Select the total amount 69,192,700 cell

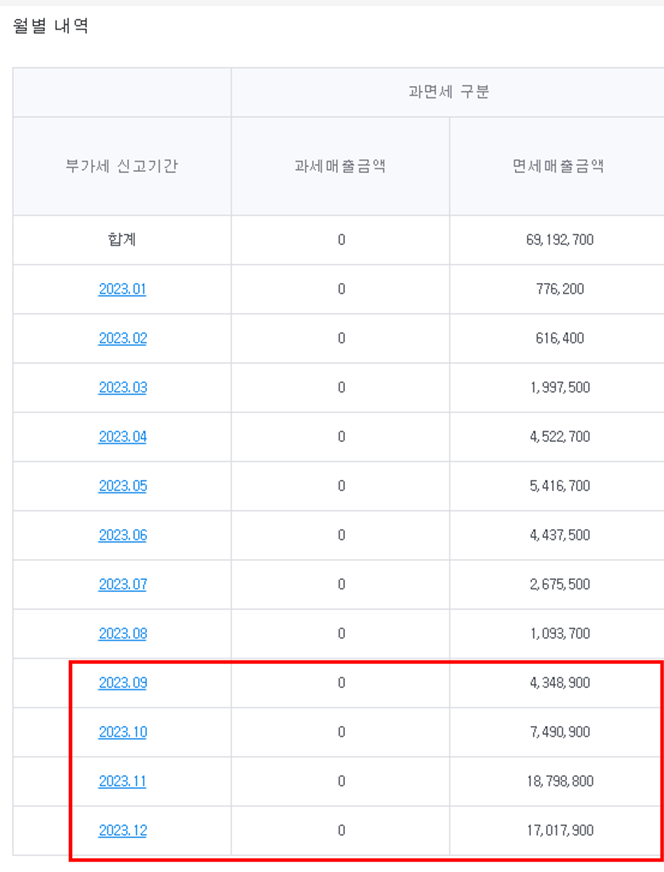[x=560, y=240]
